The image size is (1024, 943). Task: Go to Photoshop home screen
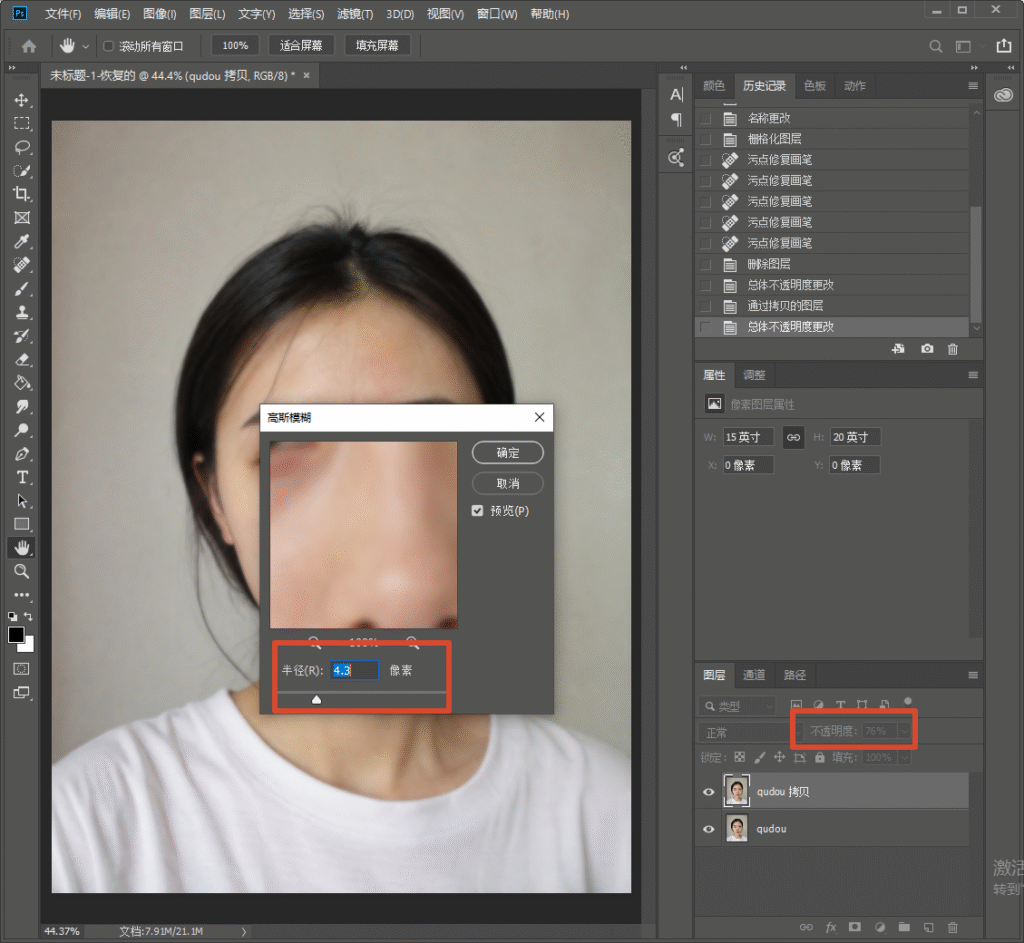tap(29, 46)
